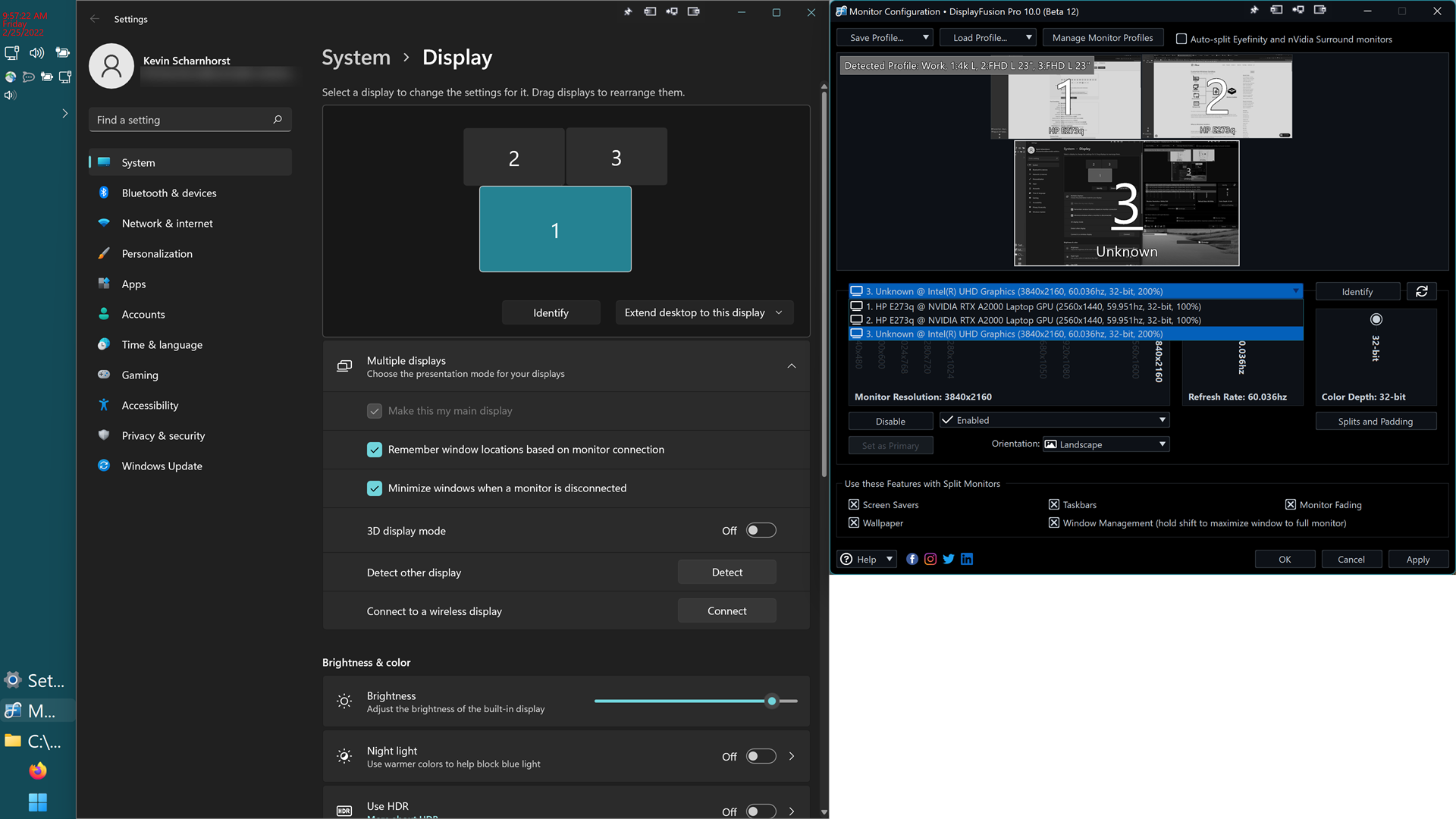This screenshot has height=819, width=1456.
Task: Open the Facebook link icon
Action: [x=912, y=559]
